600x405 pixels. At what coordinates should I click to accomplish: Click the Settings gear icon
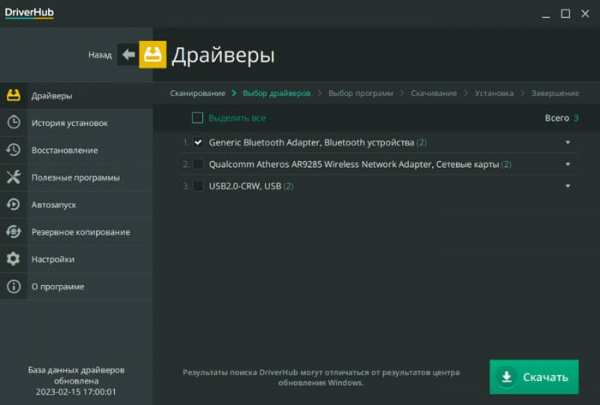click(13, 259)
